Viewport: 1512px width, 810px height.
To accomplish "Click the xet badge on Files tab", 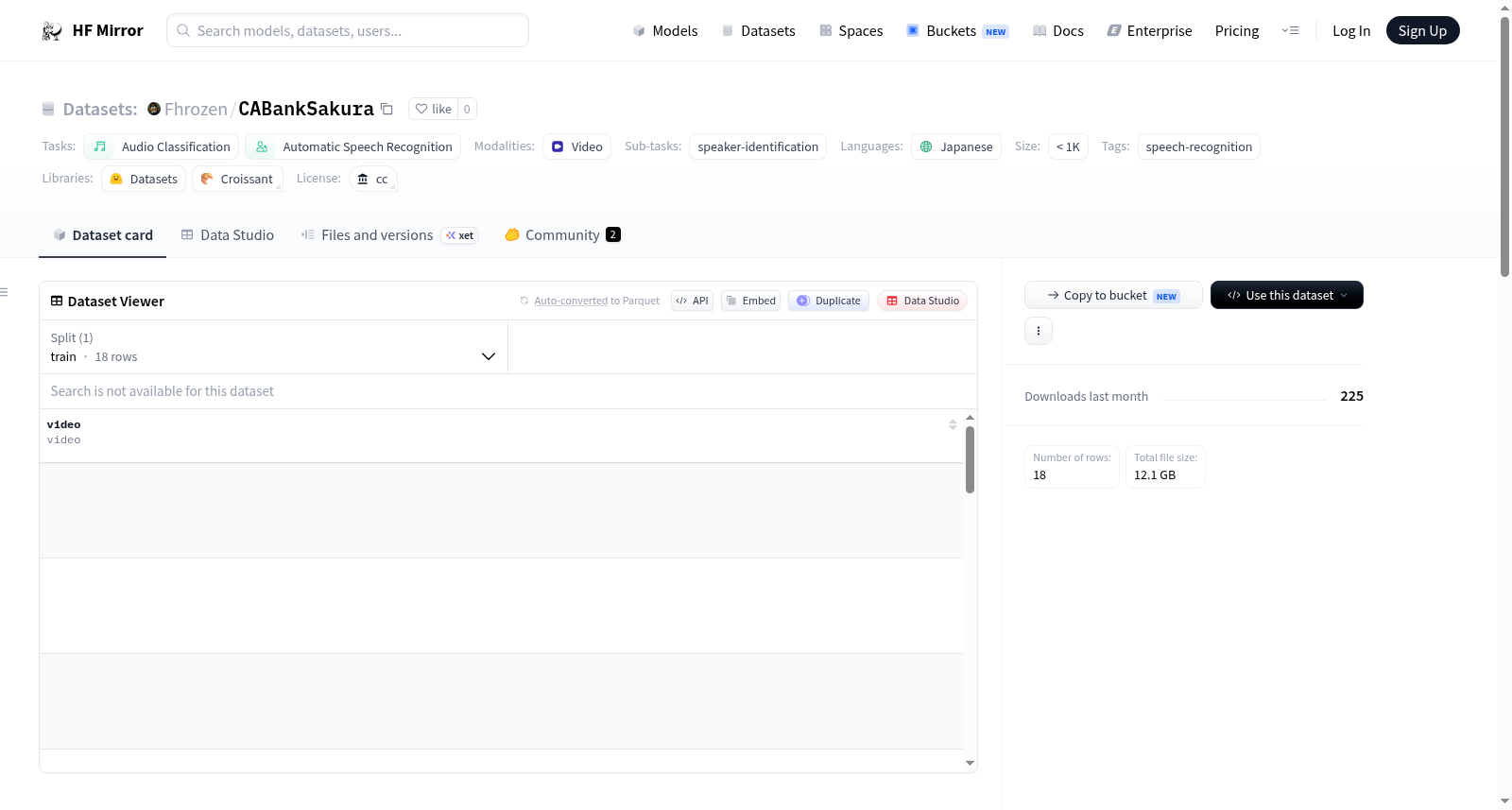I will 460,235.
